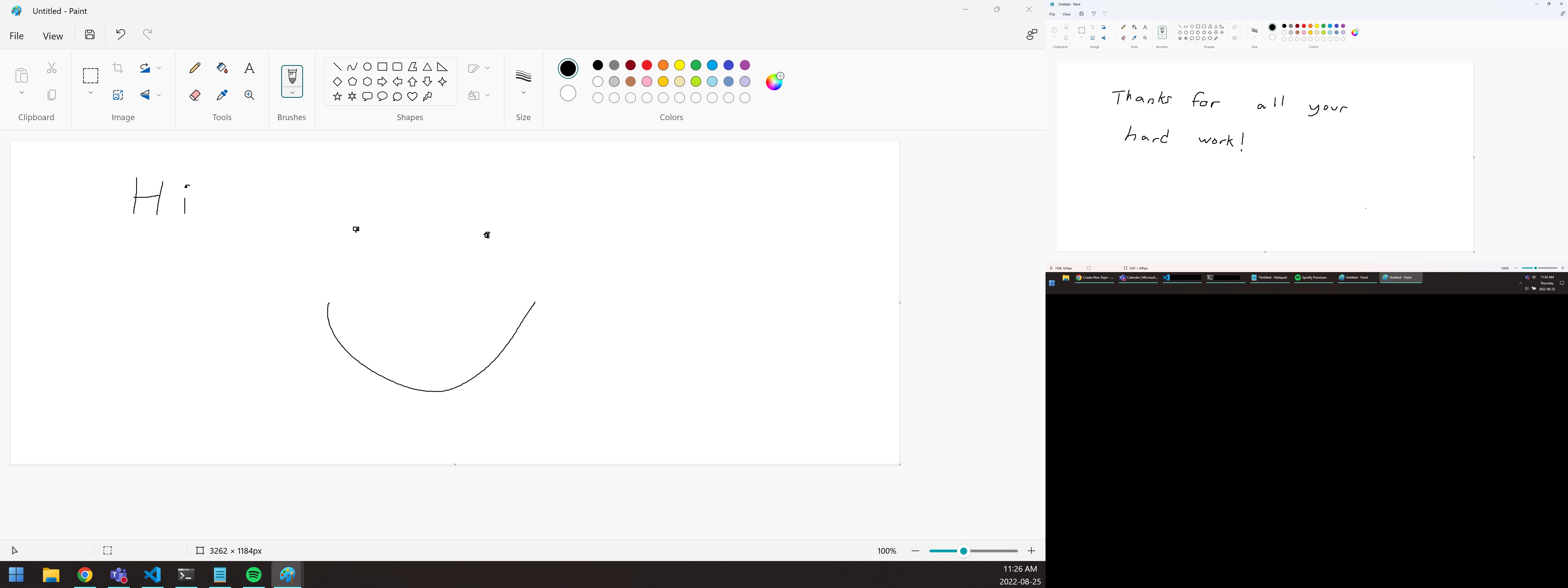
Task: Choose the Eraser tool in 'Hi' Paint window
Action: (x=195, y=95)
